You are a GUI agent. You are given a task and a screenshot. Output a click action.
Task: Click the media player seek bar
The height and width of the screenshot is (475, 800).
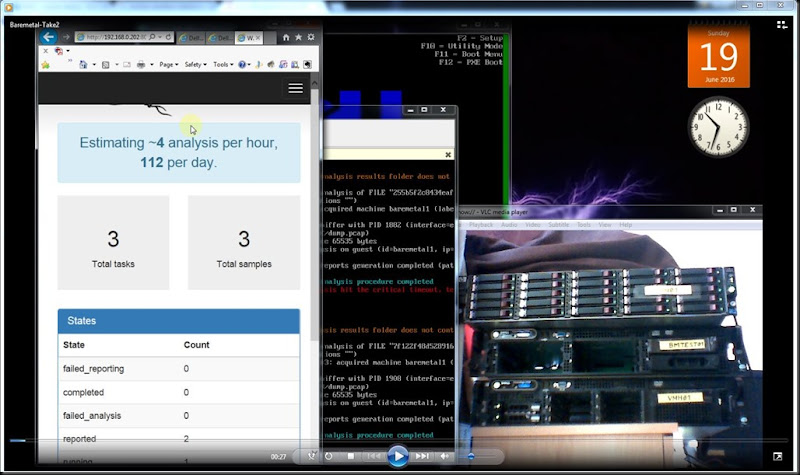[x=400, y=440]
